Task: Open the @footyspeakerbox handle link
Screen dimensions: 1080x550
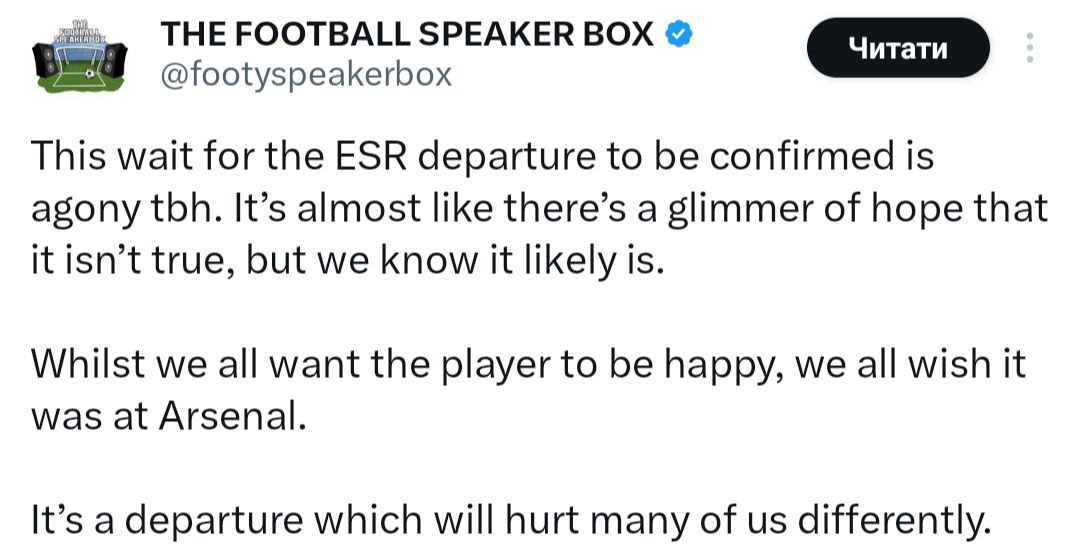Action: pos(306,74)
